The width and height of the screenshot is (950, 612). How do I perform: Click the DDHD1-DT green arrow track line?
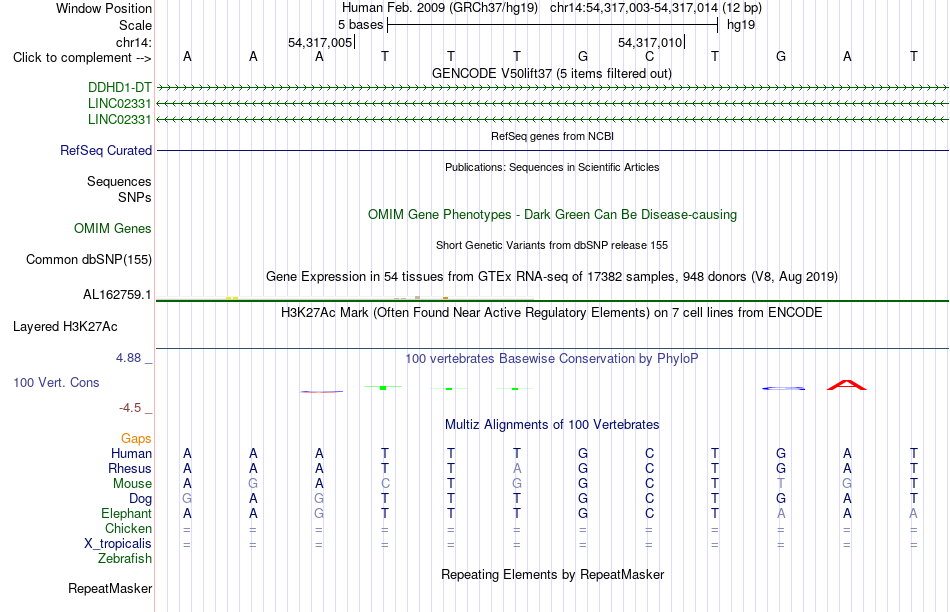click(x=553, y=88)
